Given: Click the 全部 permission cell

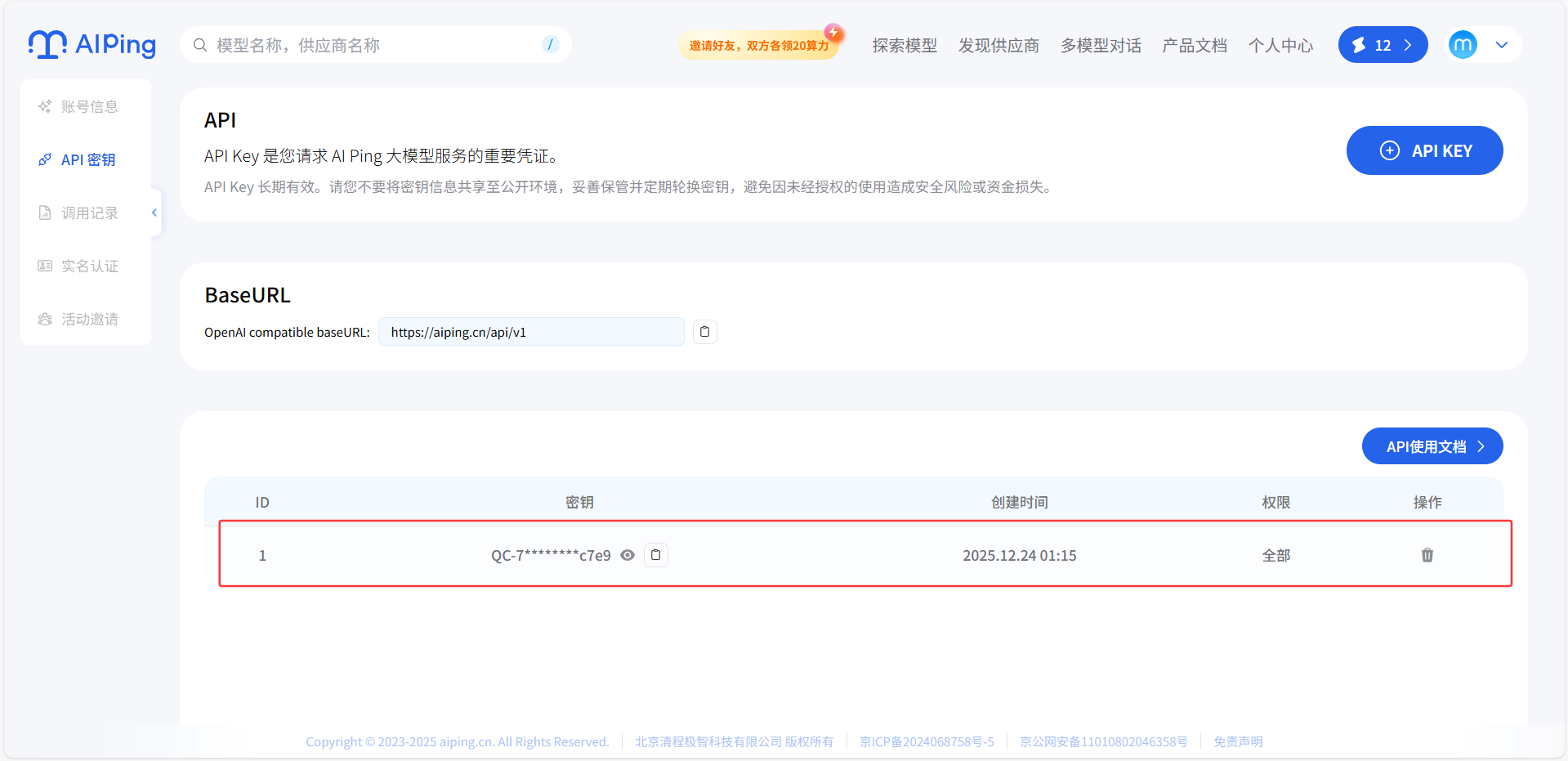Looking at the screenshot, I should [1275, 555].
